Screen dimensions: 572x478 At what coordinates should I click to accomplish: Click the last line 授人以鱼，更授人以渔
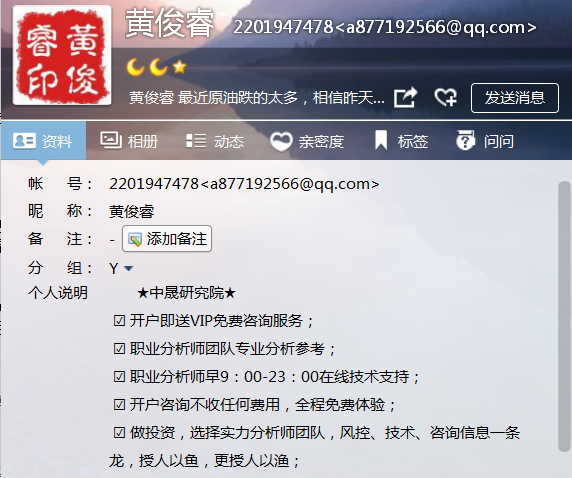(x=204, y=461)
